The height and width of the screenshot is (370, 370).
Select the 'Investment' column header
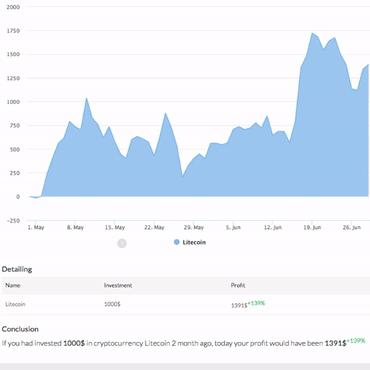tap(118, 285)
